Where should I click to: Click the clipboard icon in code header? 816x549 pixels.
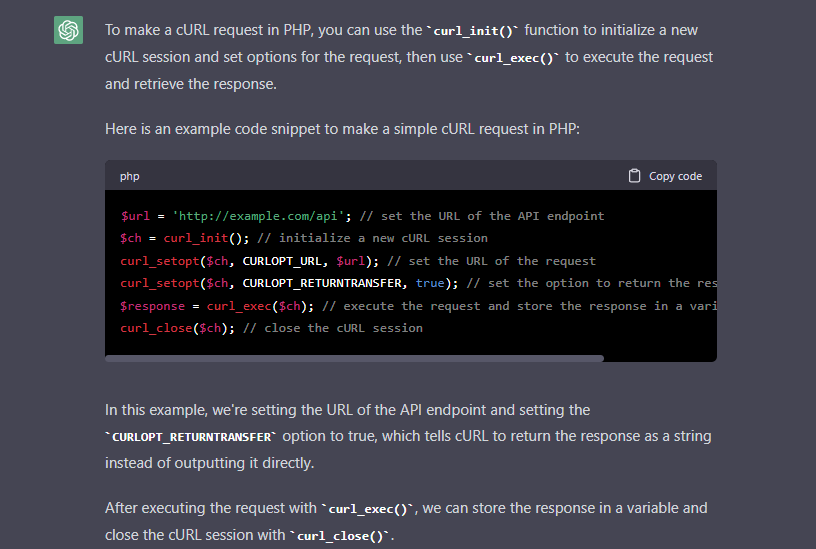coord(634,176)
